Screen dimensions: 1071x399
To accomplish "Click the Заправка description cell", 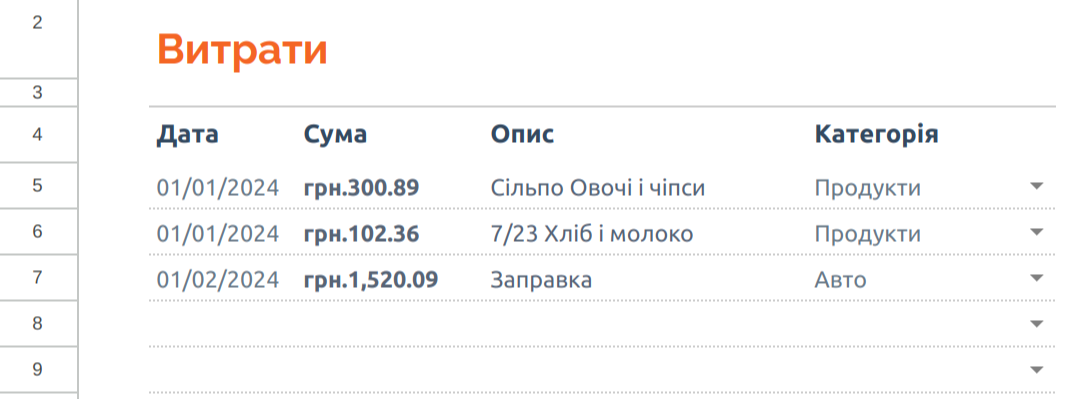I will 541,279.
